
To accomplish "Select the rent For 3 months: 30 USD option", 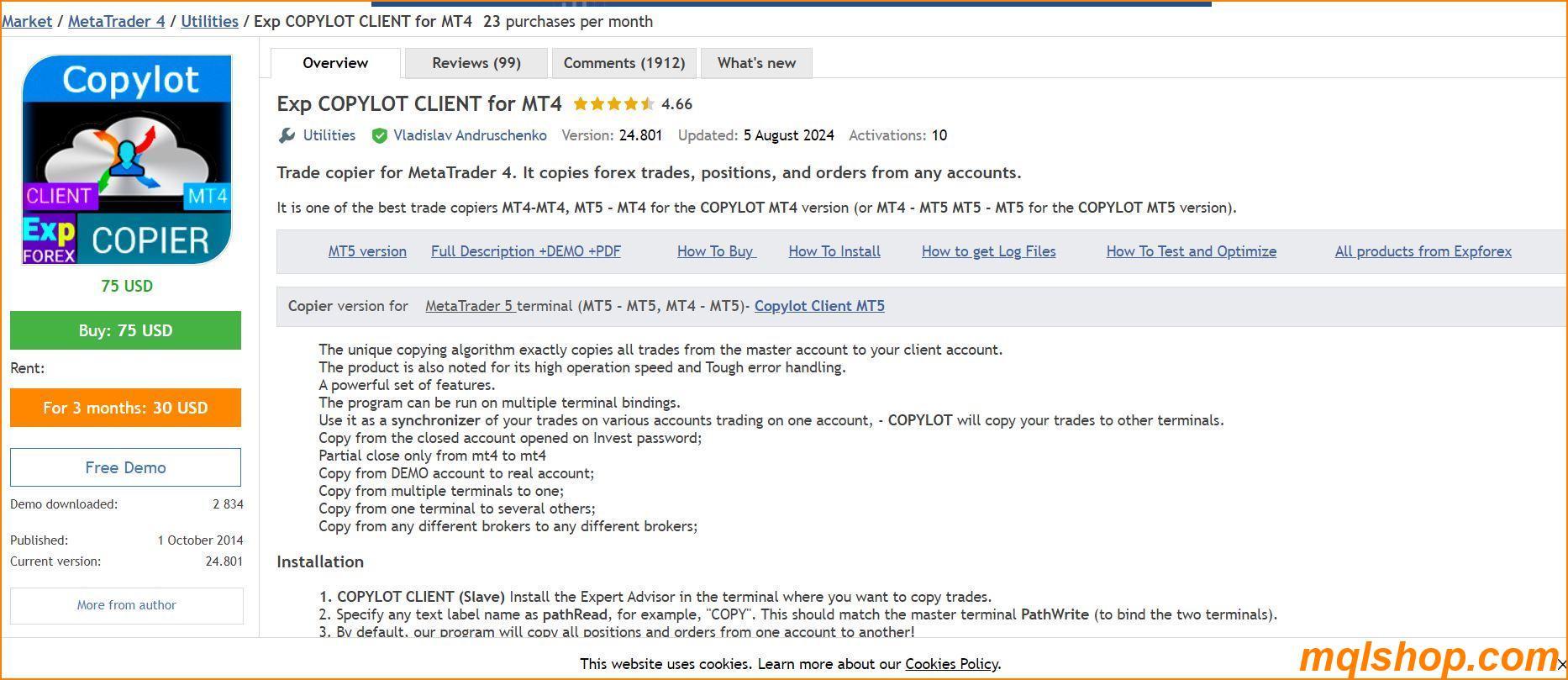I will point(125,407).
